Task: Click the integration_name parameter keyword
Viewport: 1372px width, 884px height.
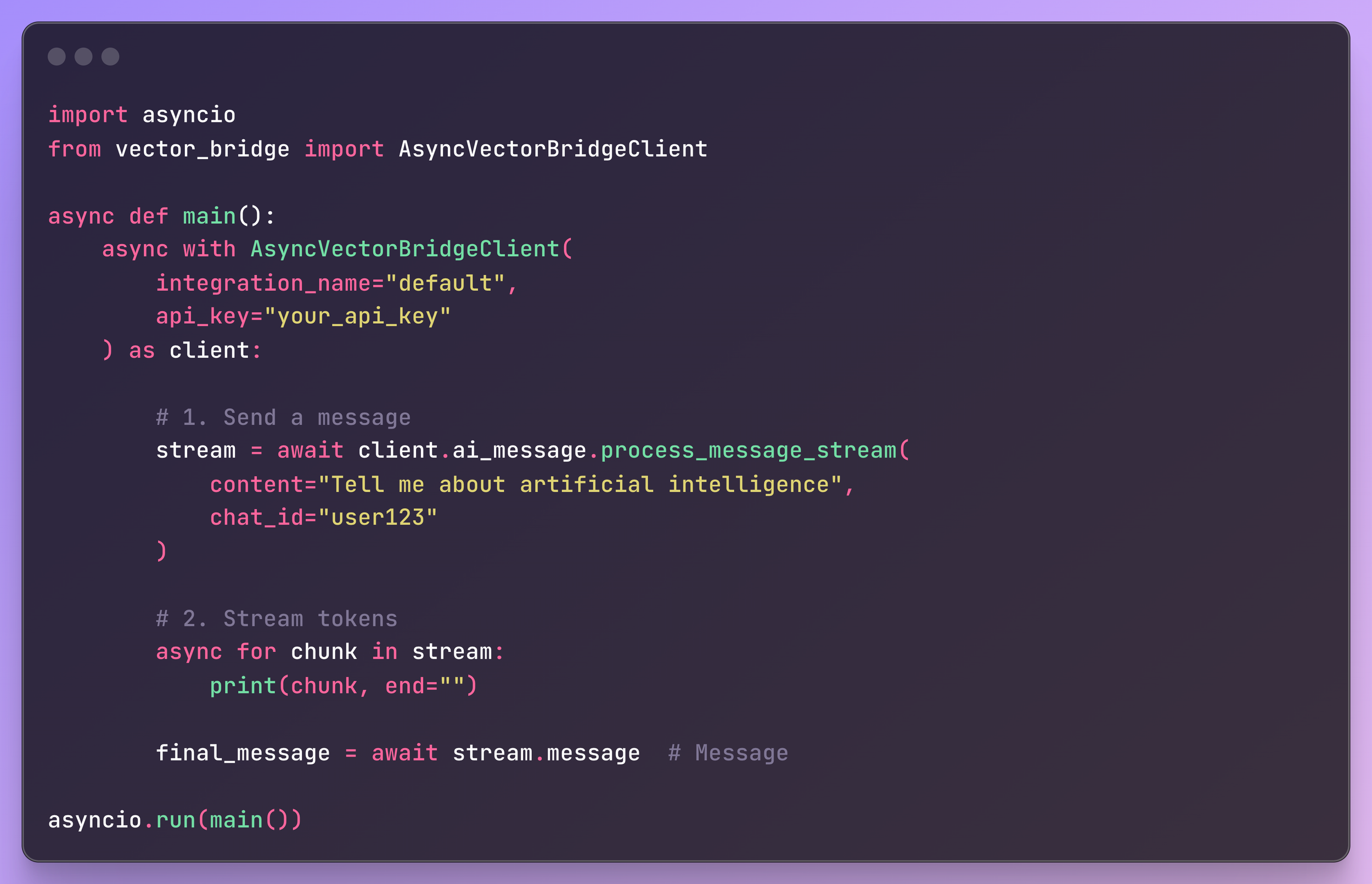Action: (263, 284)
